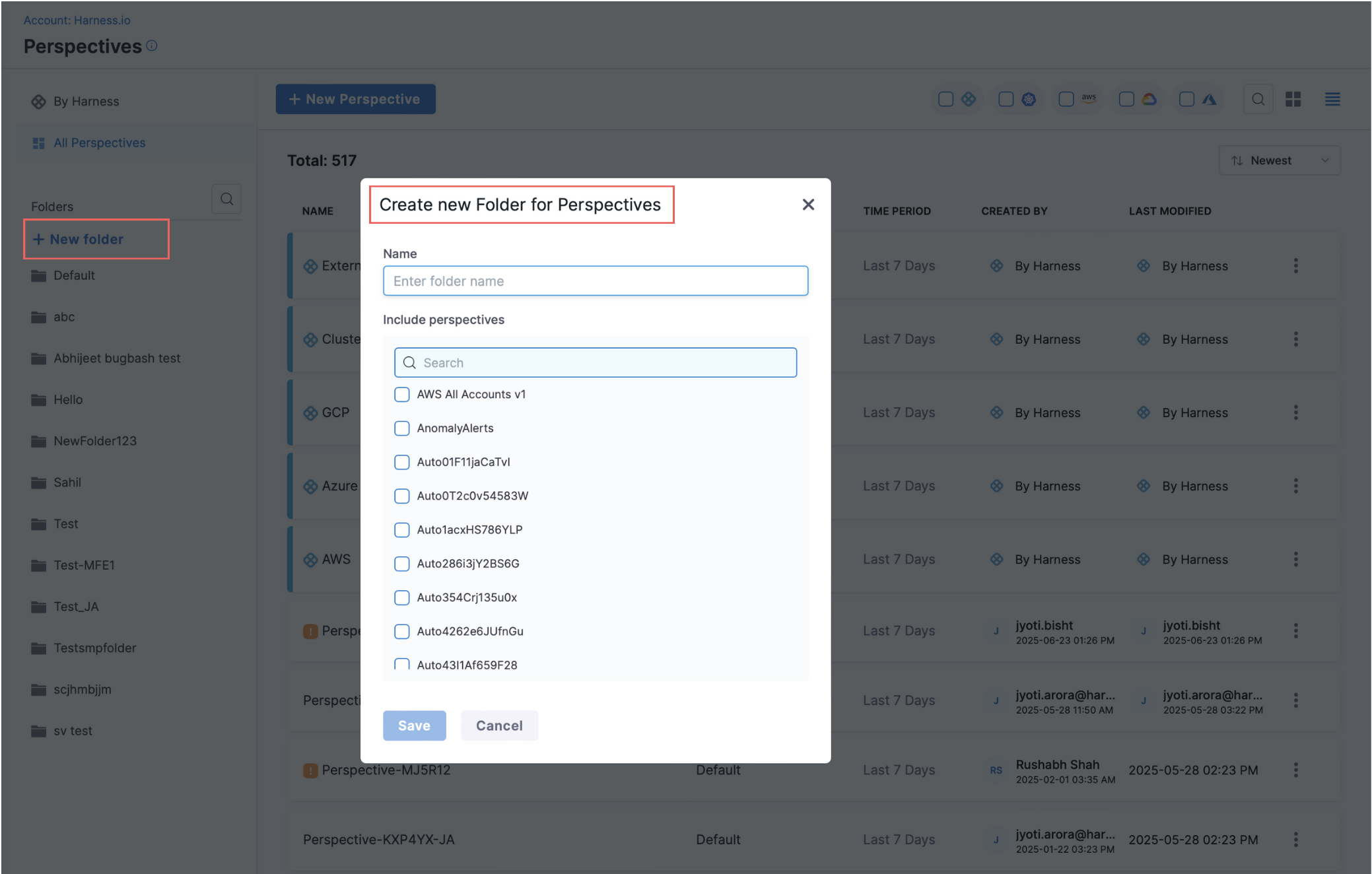Open kebab menu for GCP row
Screen dimensions: 1372x874
pos(1295,413)
